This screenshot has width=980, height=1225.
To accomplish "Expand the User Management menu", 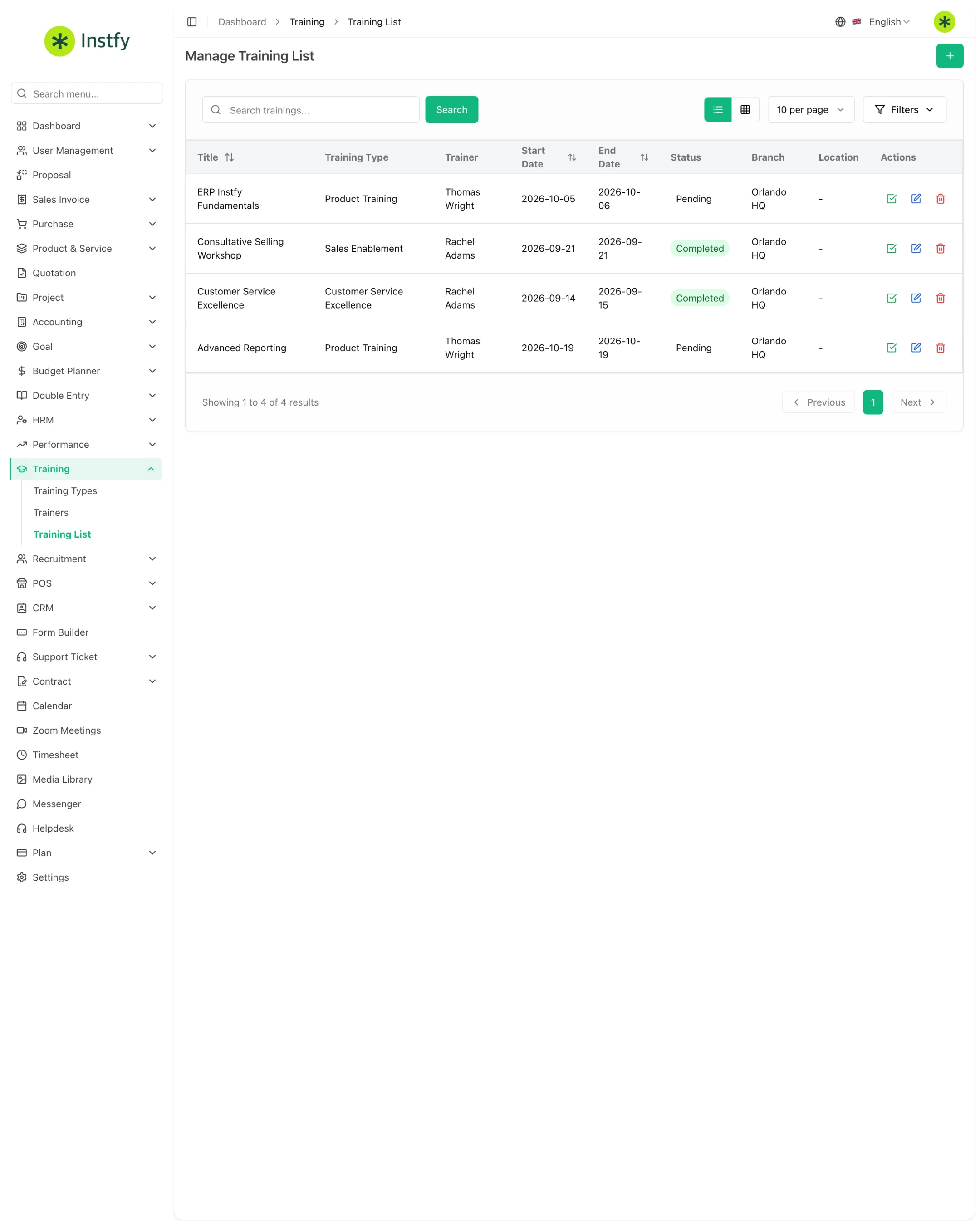I will coord(86,151).
